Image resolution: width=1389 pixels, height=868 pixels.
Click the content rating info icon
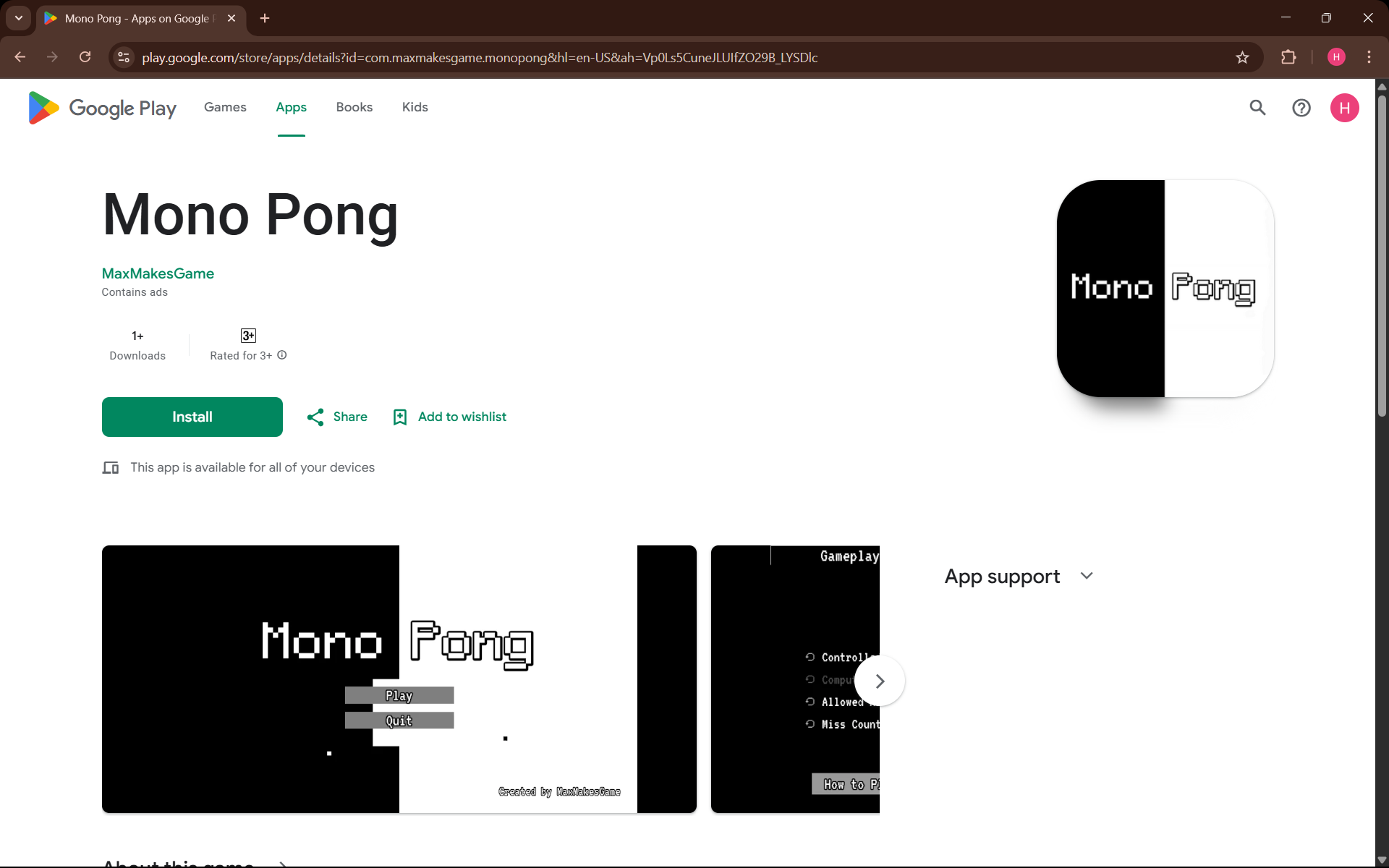click(x=282, y=355)
